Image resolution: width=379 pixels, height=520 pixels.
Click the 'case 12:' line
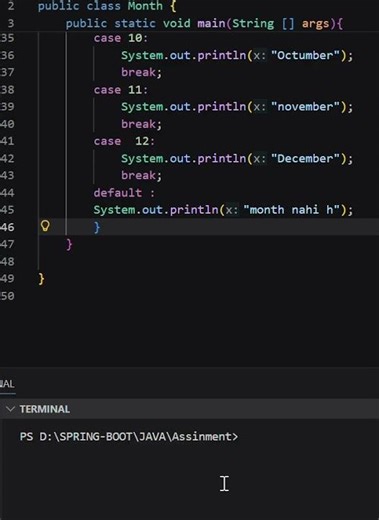tap(124, 141)
